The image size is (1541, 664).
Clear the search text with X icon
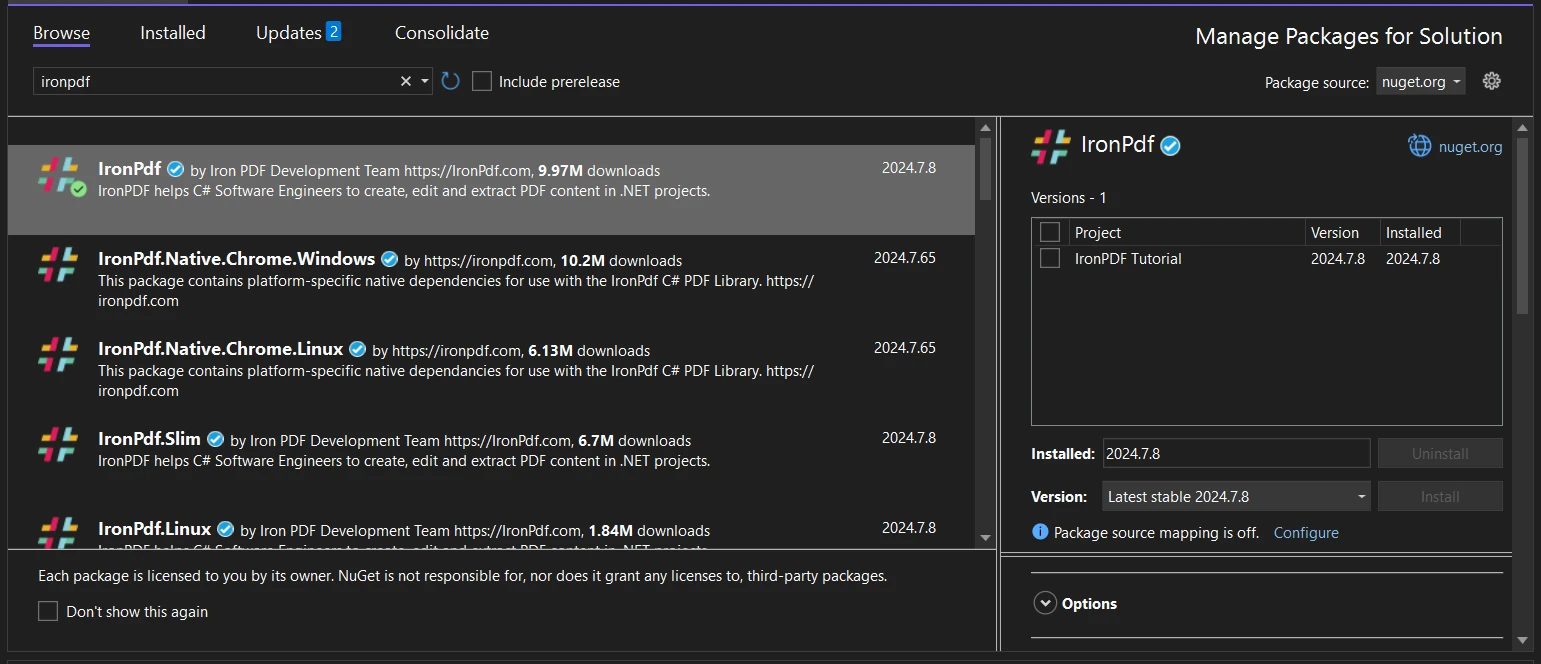(405, 81)
